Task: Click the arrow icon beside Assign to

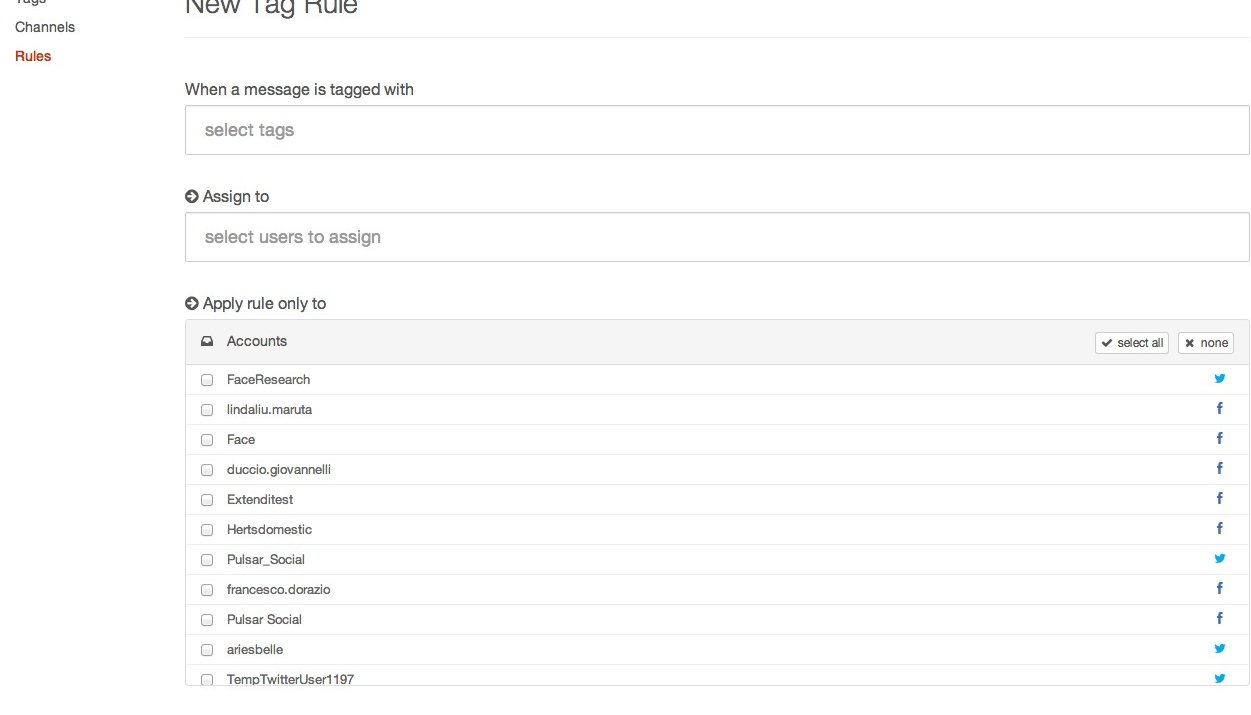Action: (192, 197)
